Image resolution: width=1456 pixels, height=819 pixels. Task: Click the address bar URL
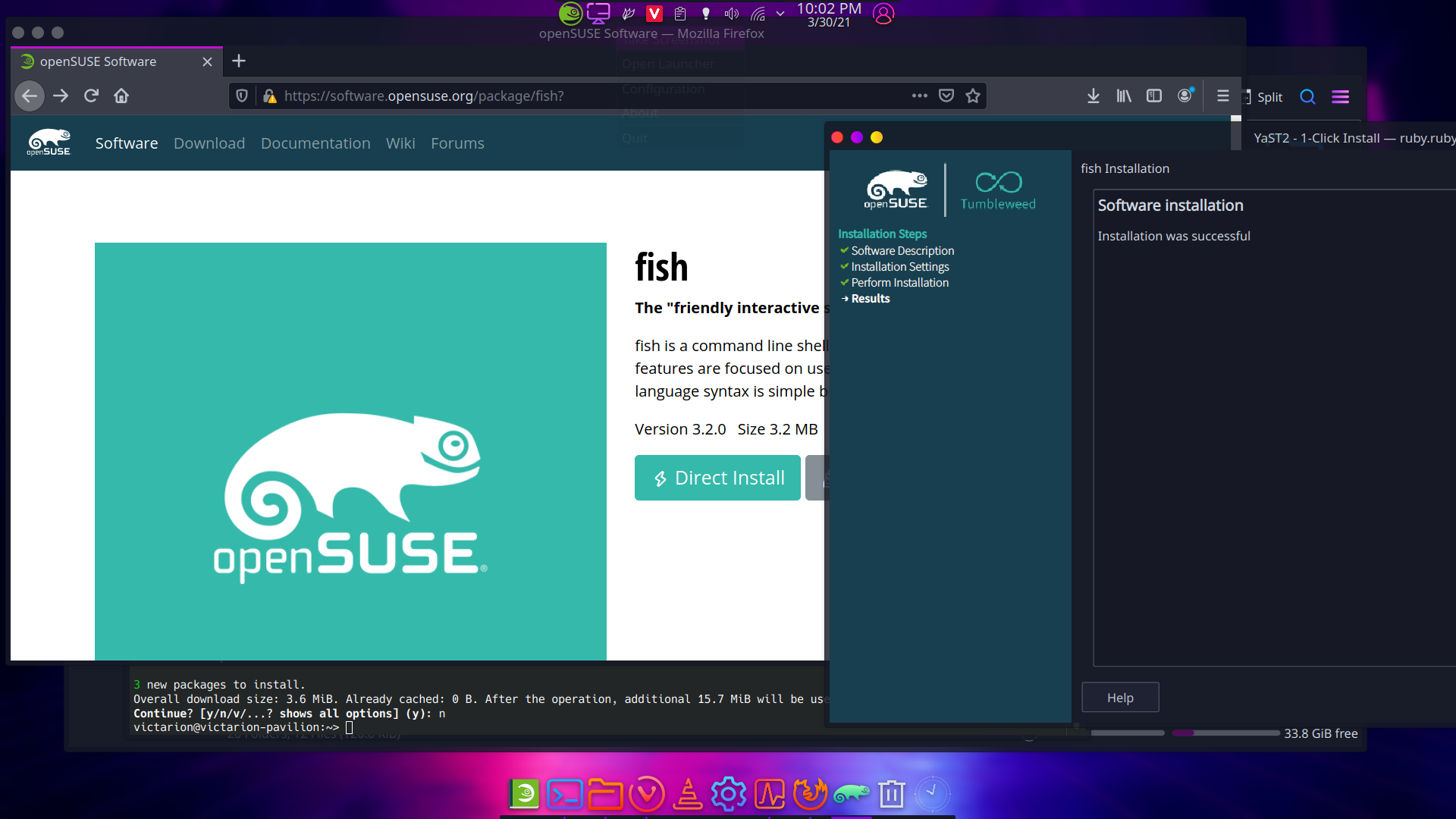(424, 96)
